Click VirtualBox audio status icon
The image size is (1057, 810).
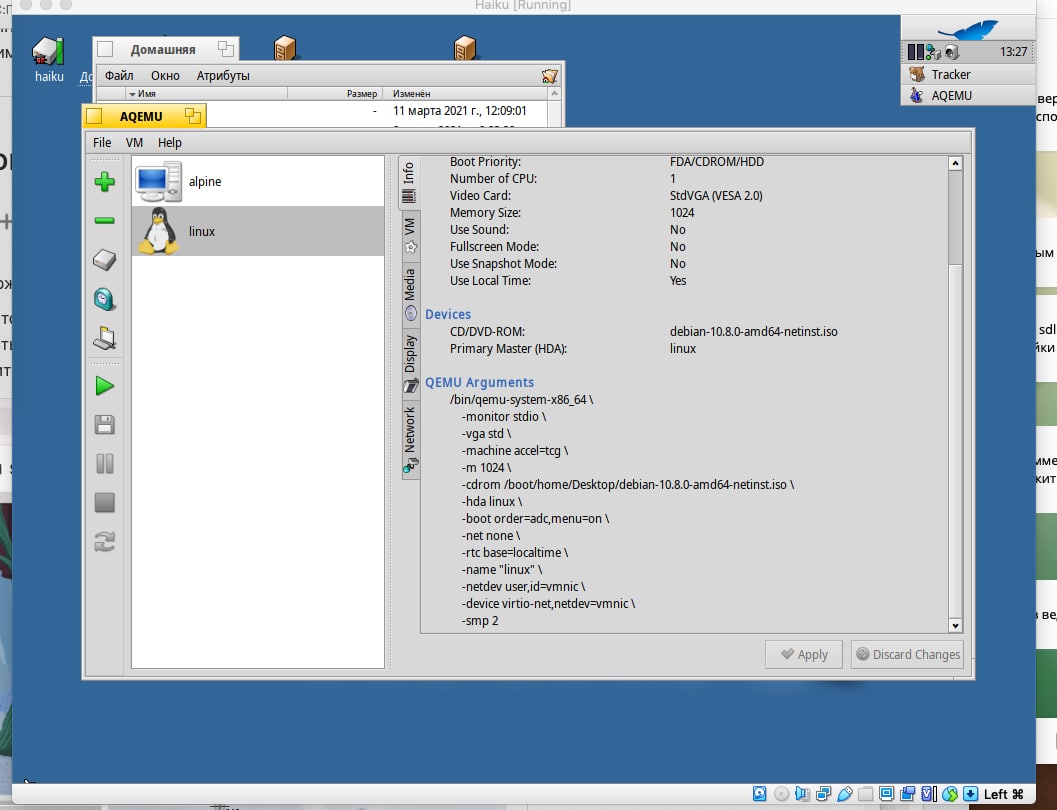[802, 794]
